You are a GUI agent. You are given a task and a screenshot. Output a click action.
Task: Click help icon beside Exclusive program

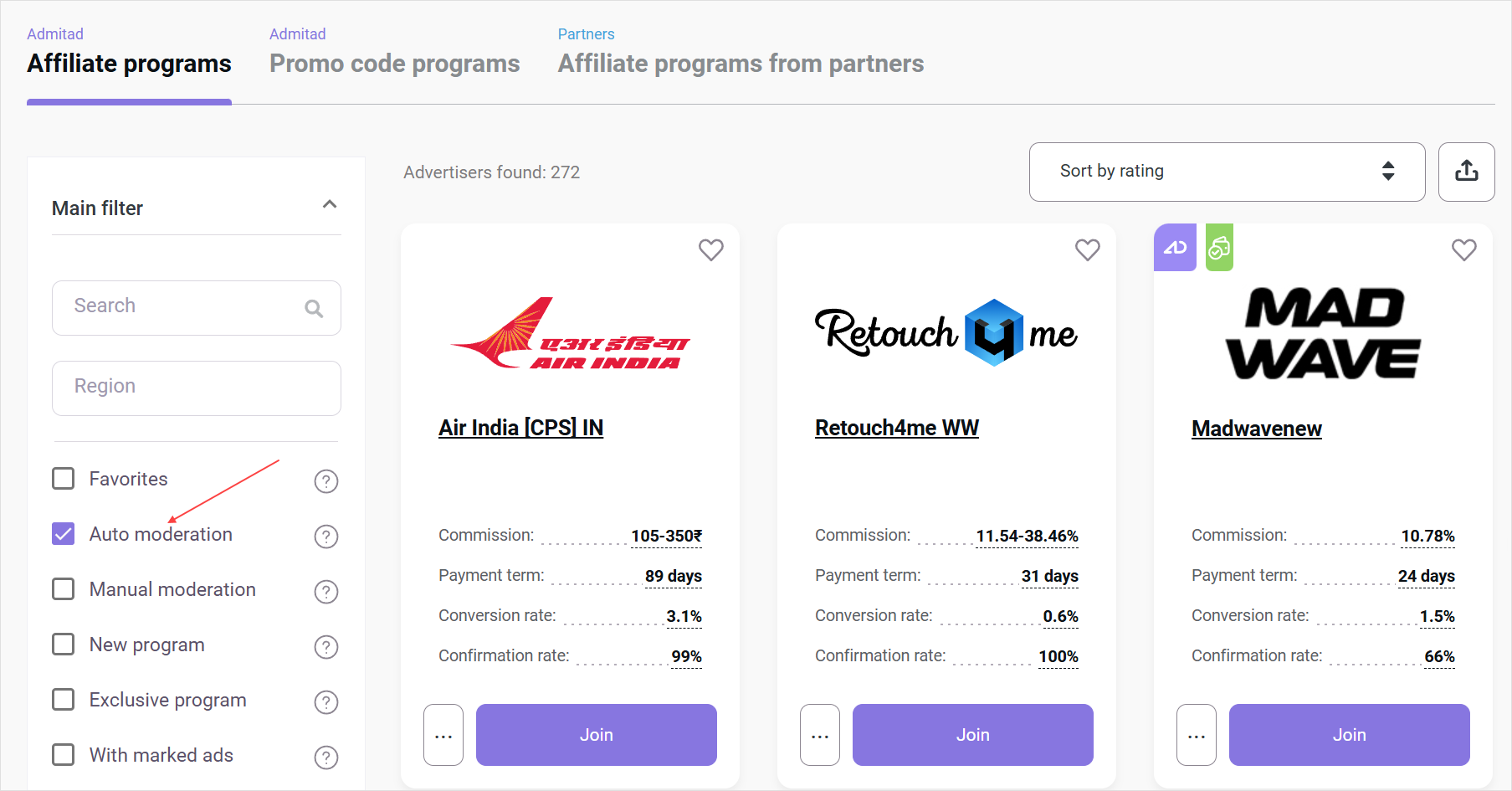[x=325, y=702]
